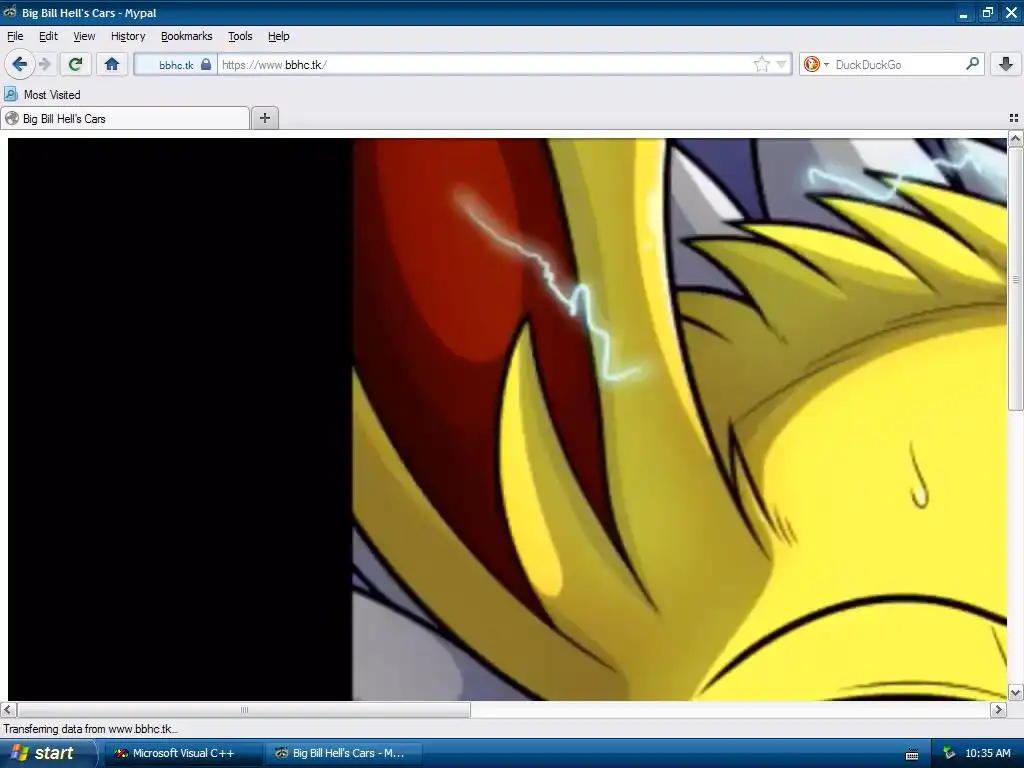Go back to the previous page

[19, 64]
